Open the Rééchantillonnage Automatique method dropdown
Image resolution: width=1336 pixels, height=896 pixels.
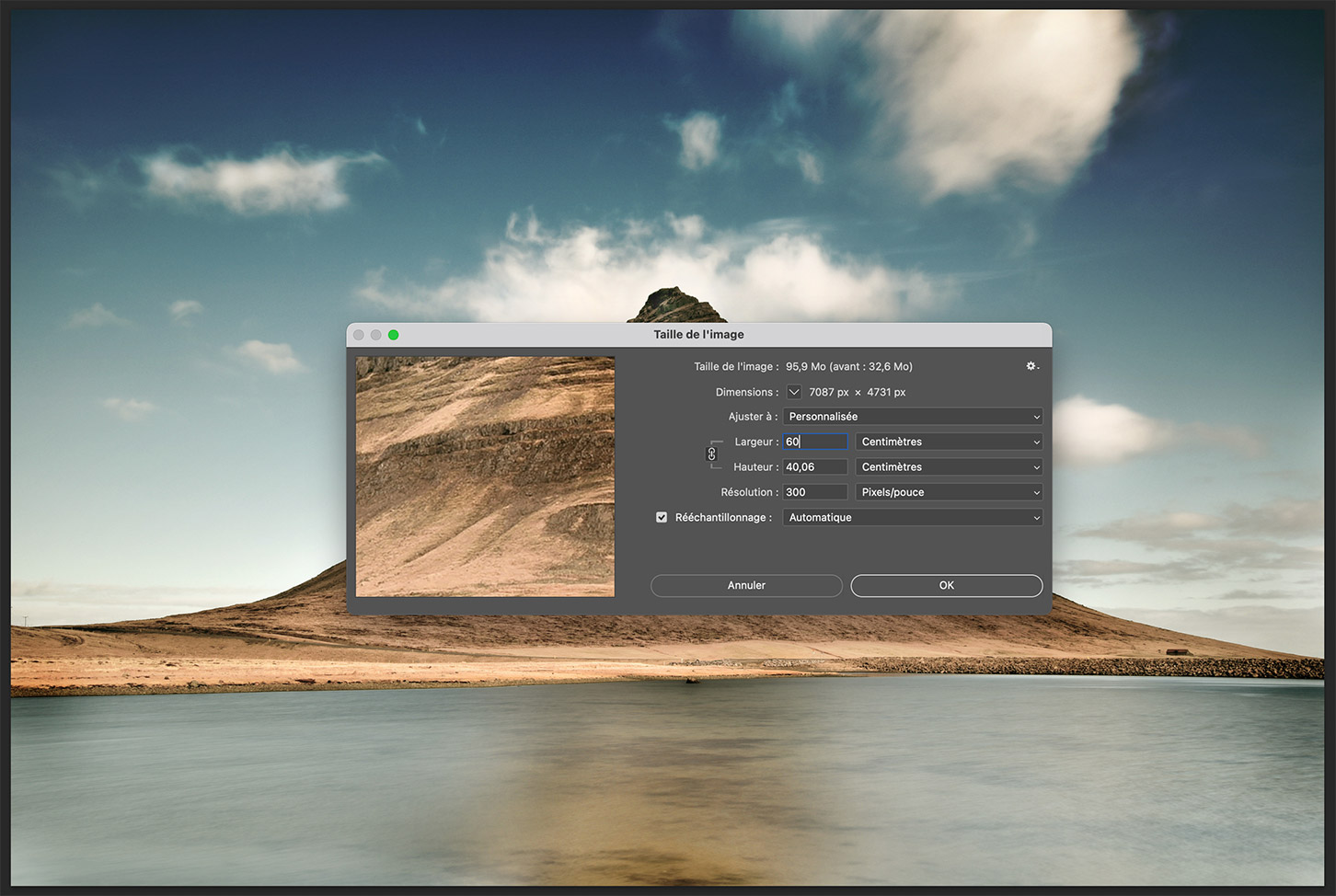coord(912,518)
